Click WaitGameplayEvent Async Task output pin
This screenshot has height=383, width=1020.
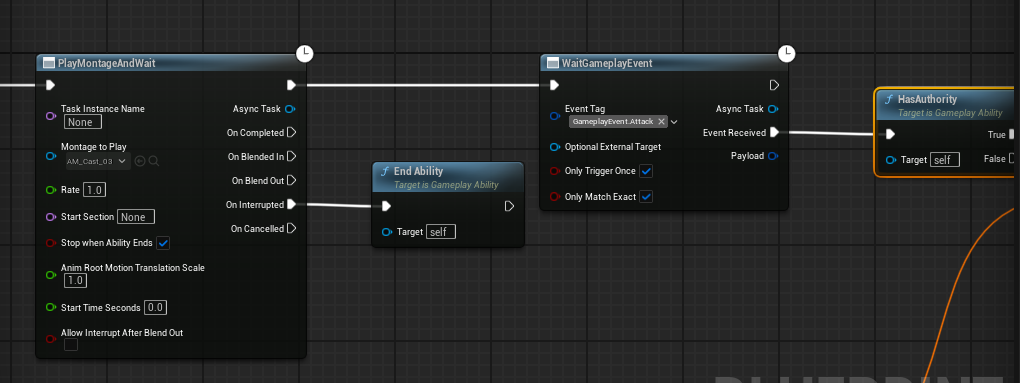point(773,109)
